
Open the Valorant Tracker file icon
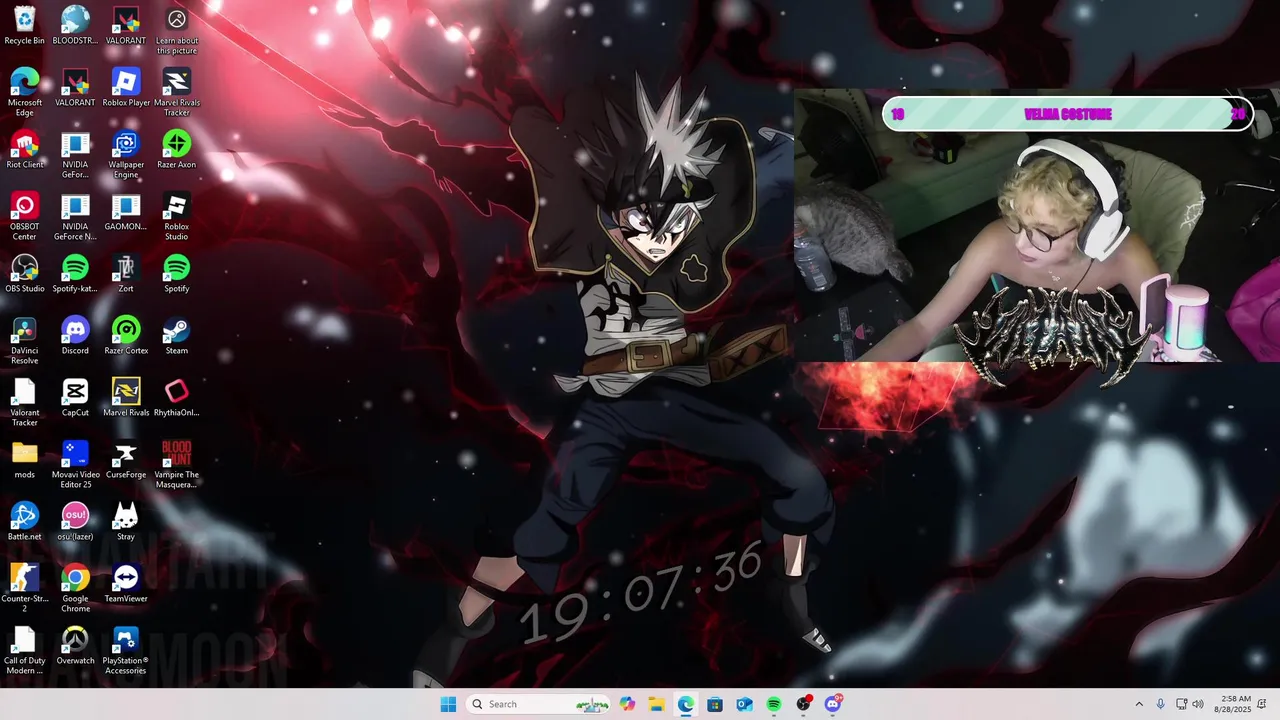(x=24, y=403)
